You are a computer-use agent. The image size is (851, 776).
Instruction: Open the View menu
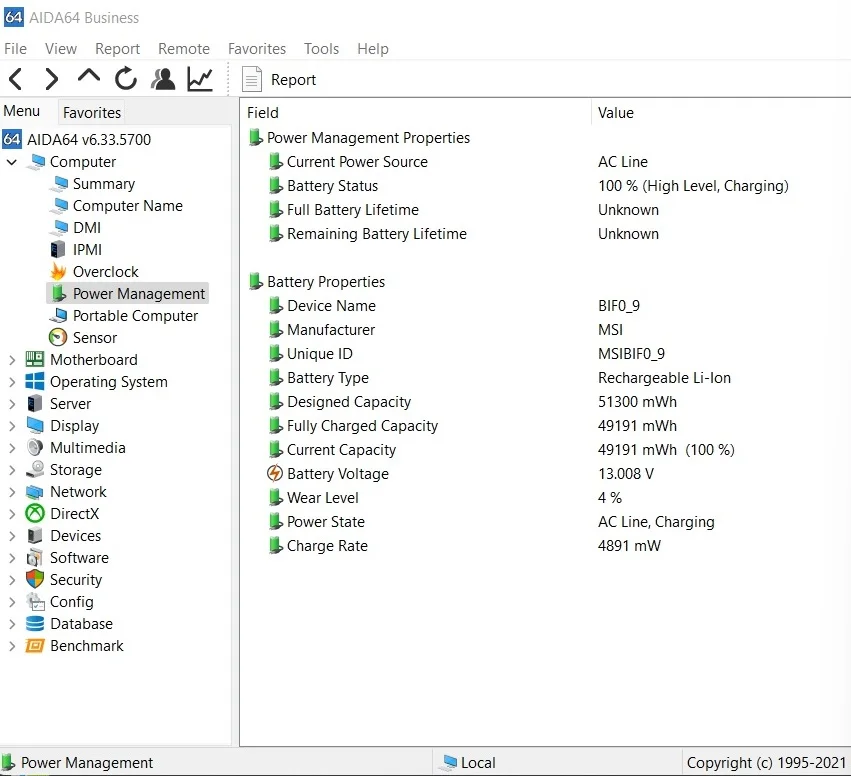click(x=61, y=49)
